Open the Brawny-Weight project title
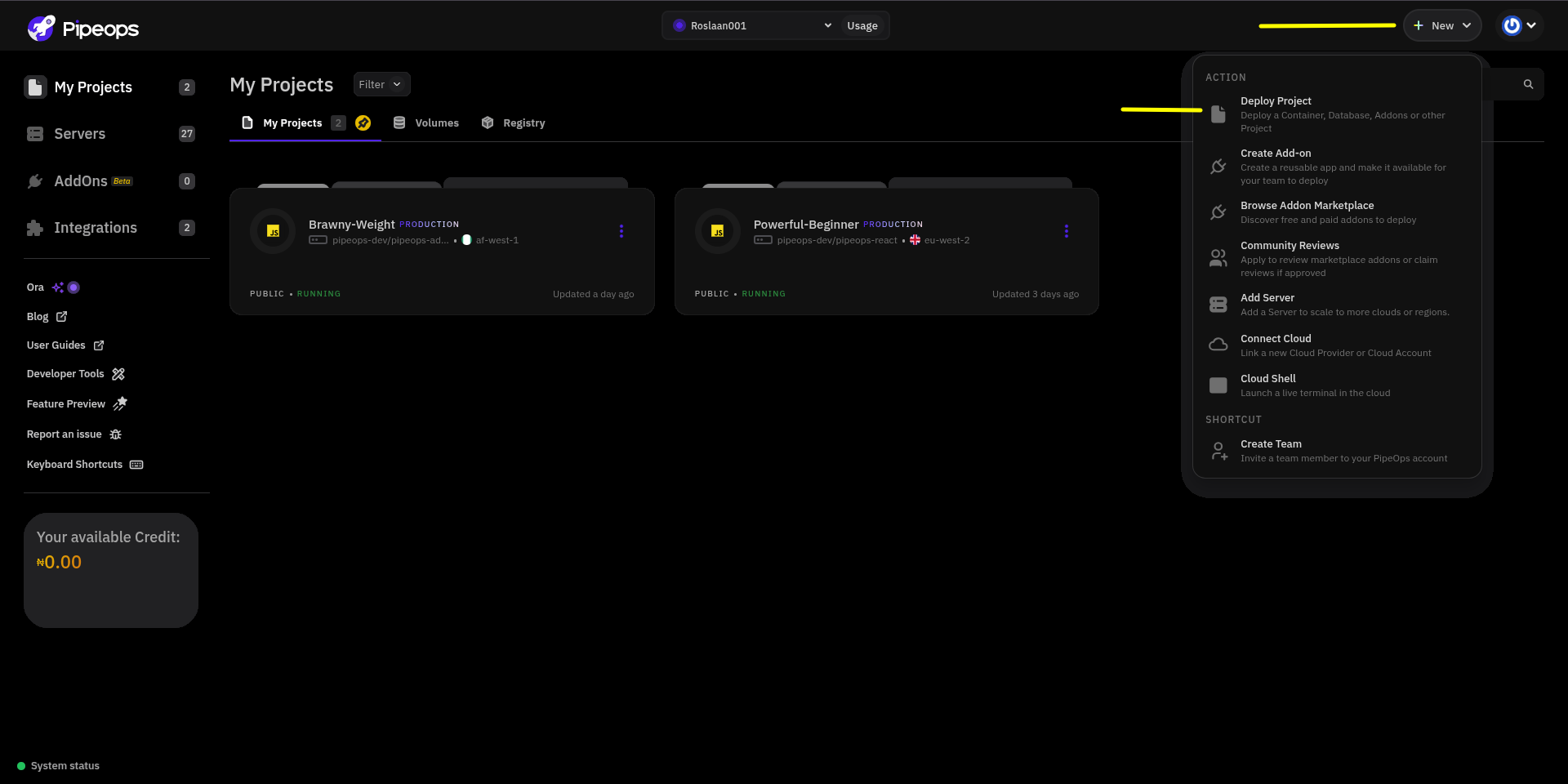This screenshot has height=784, width=1568. [351, 225]
